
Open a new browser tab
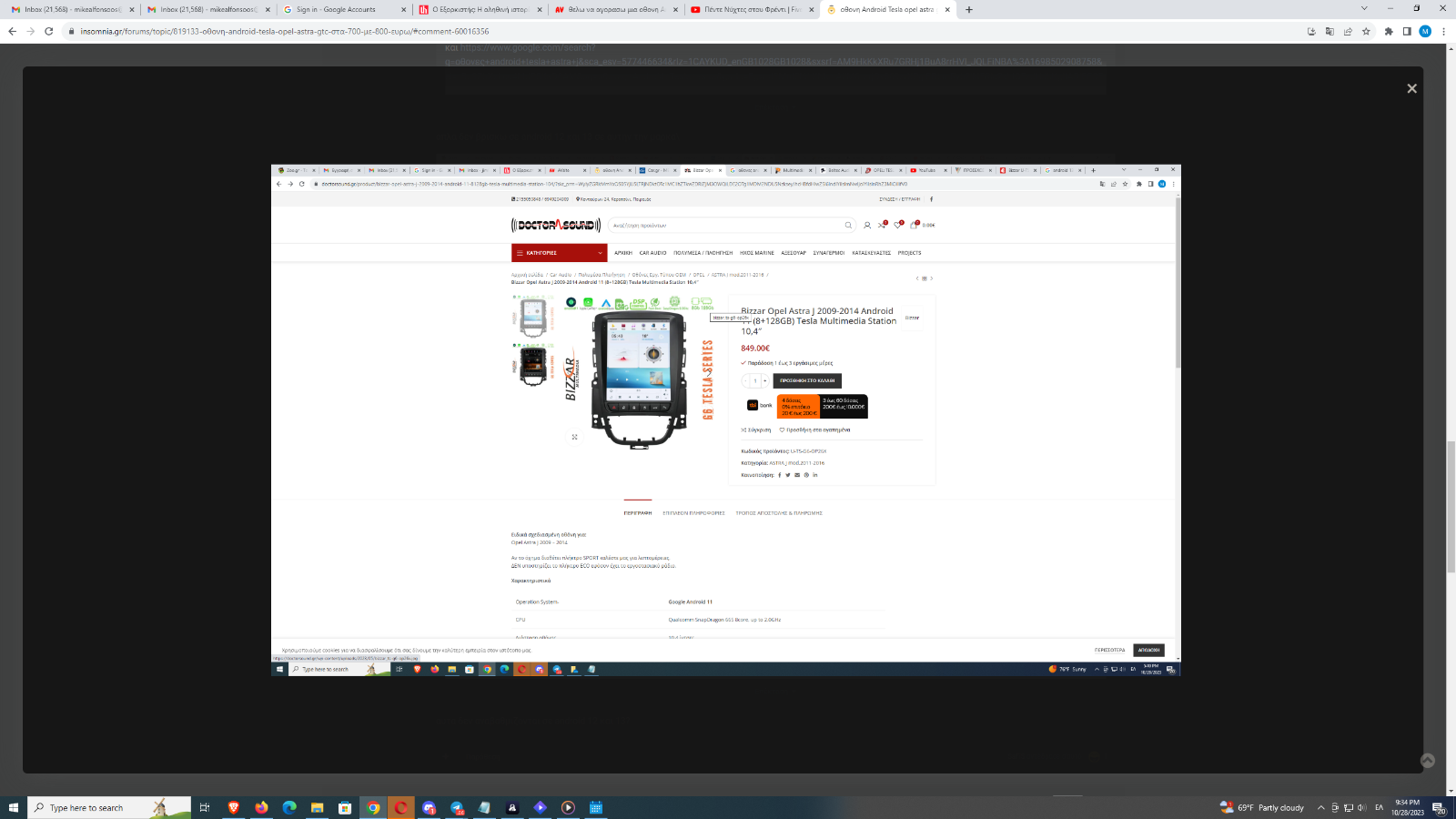pos(969,9)
